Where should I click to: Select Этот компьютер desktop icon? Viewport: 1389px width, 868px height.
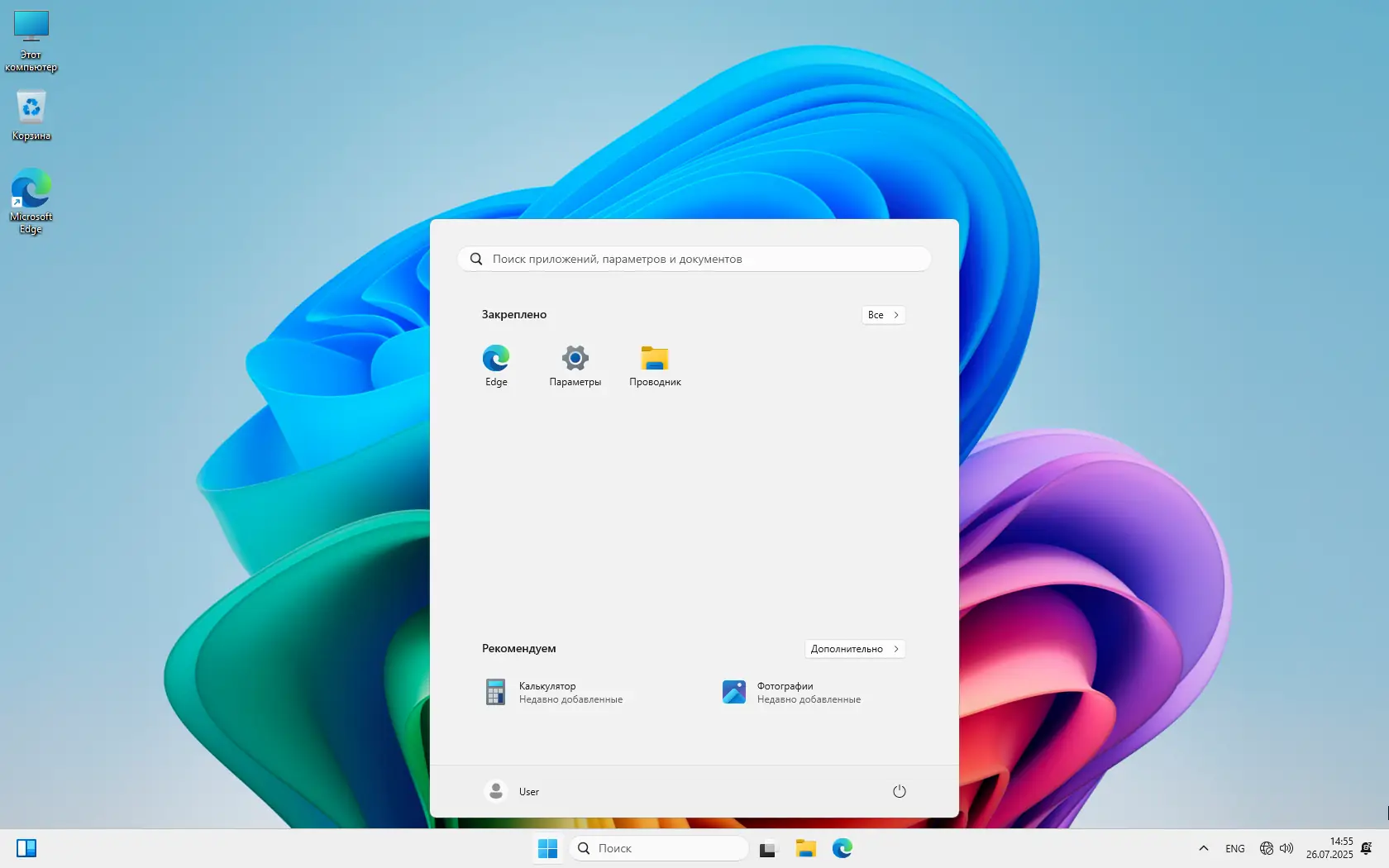click(x=31, y=41)
